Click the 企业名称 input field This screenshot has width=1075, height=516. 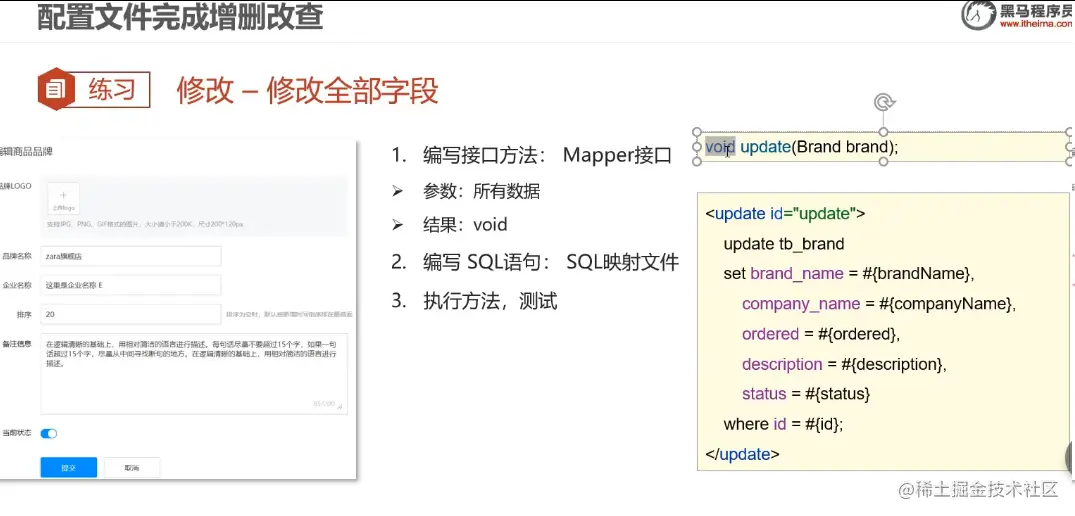131,285
